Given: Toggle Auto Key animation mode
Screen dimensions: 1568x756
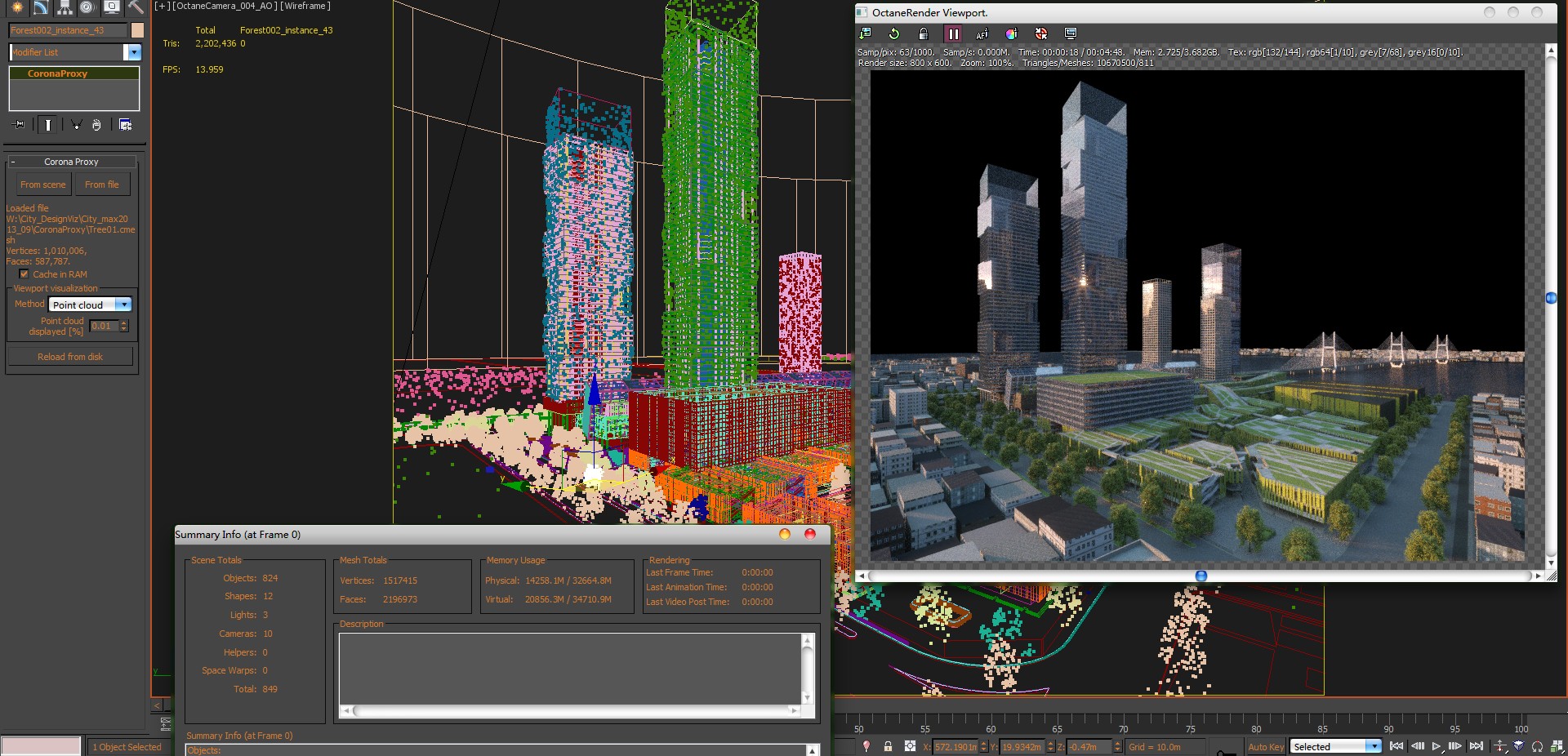Looking at the screenshot, I should 1266,747.
